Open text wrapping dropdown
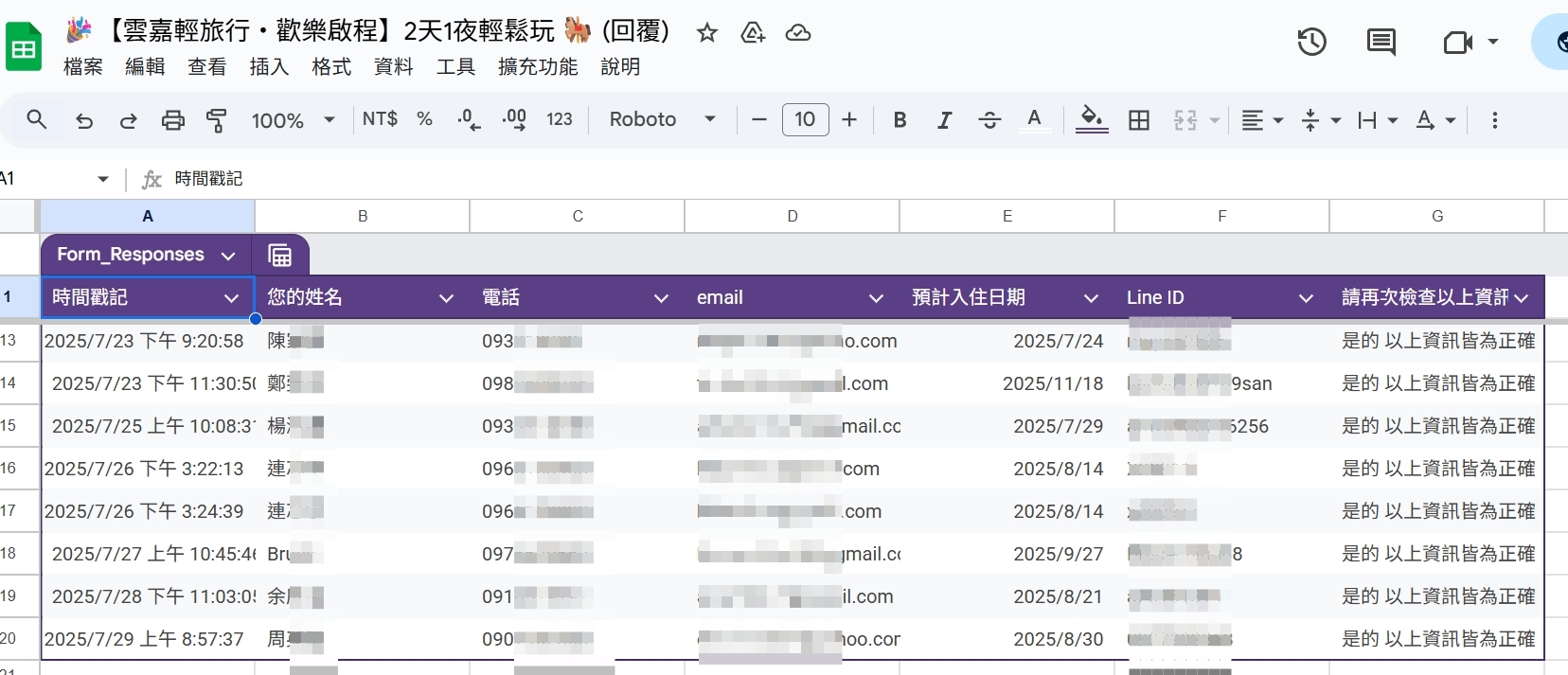Viewport: 1568px width, 675px height. [1378, 120]
